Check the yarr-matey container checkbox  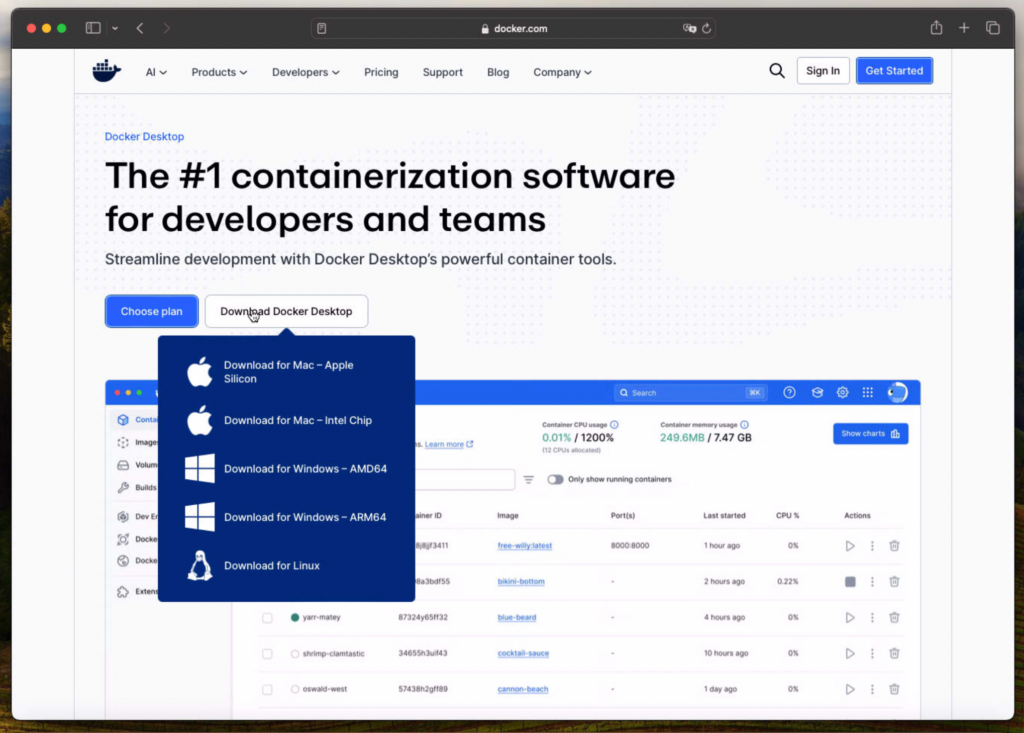(267, 618)
